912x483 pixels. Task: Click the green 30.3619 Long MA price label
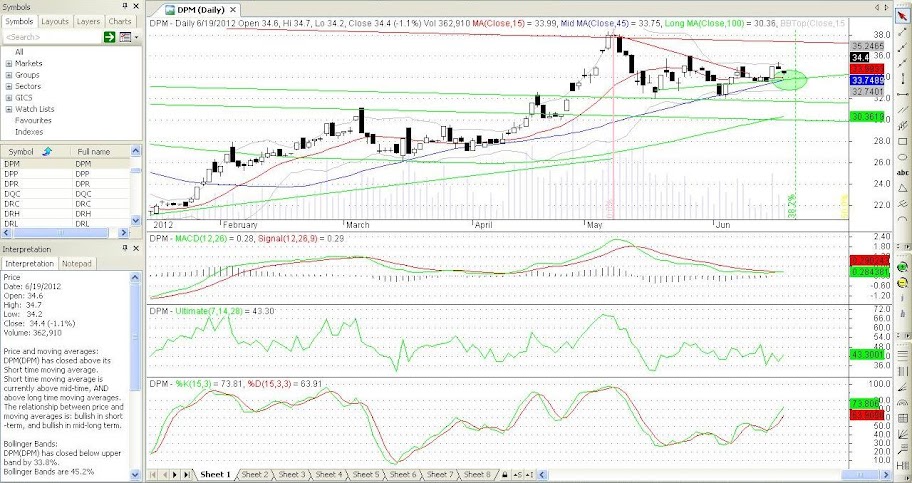[x=867, y=118]
